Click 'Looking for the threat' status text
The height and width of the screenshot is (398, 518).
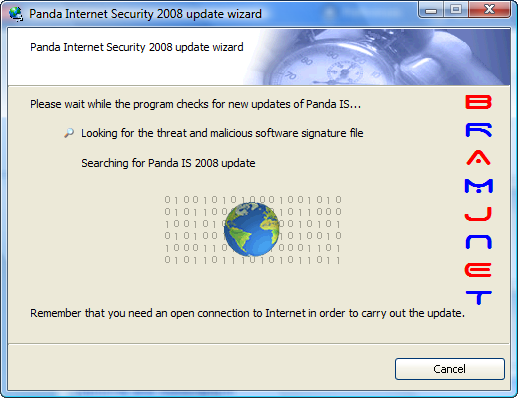pyautogui.click(x=222, y=133)
